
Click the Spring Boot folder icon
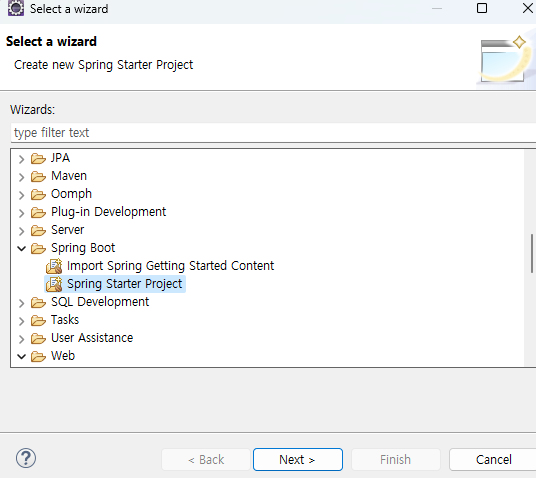[x=38, y=249]
